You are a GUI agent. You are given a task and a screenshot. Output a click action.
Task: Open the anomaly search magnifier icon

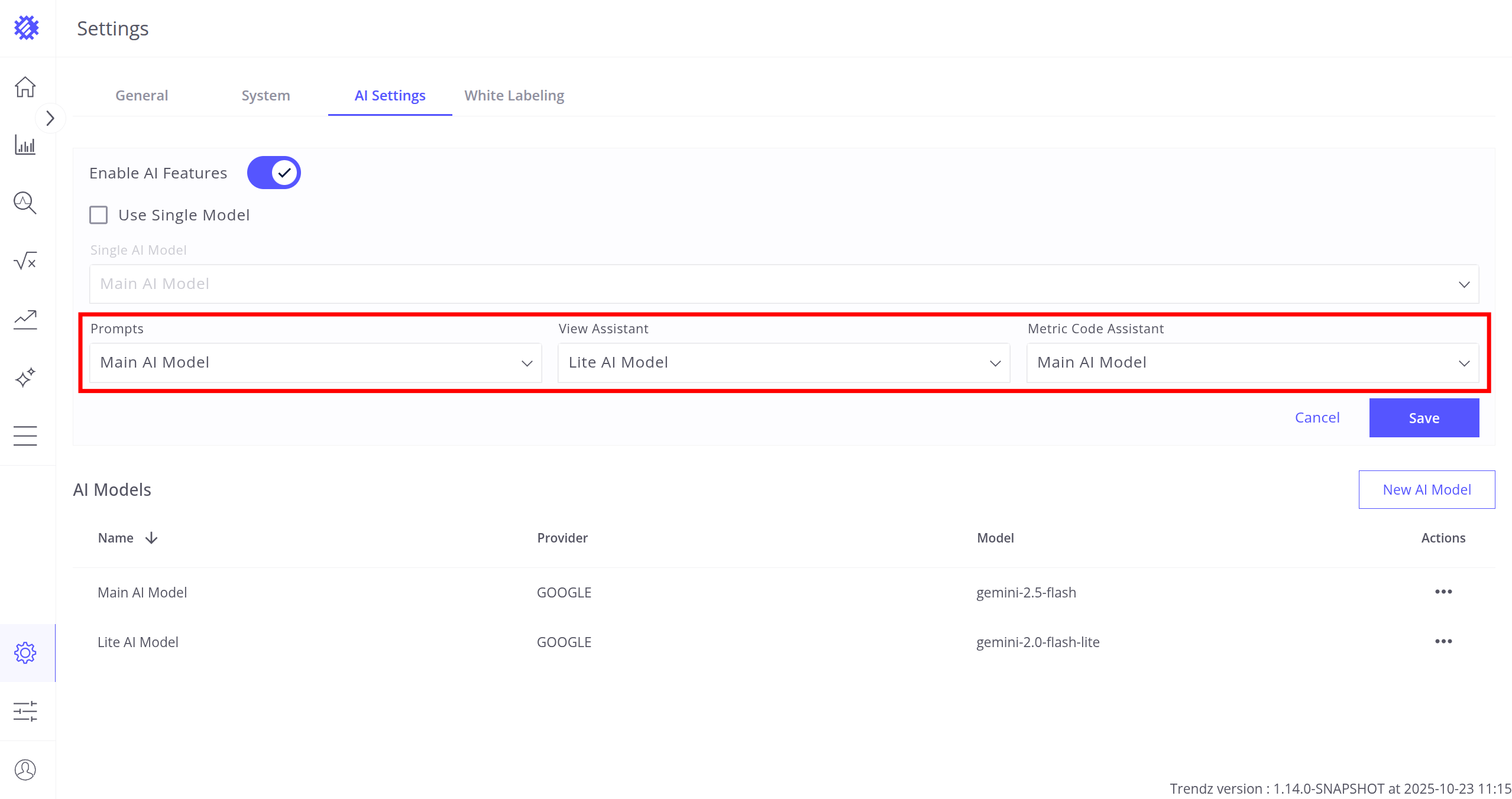coord(25,203)
